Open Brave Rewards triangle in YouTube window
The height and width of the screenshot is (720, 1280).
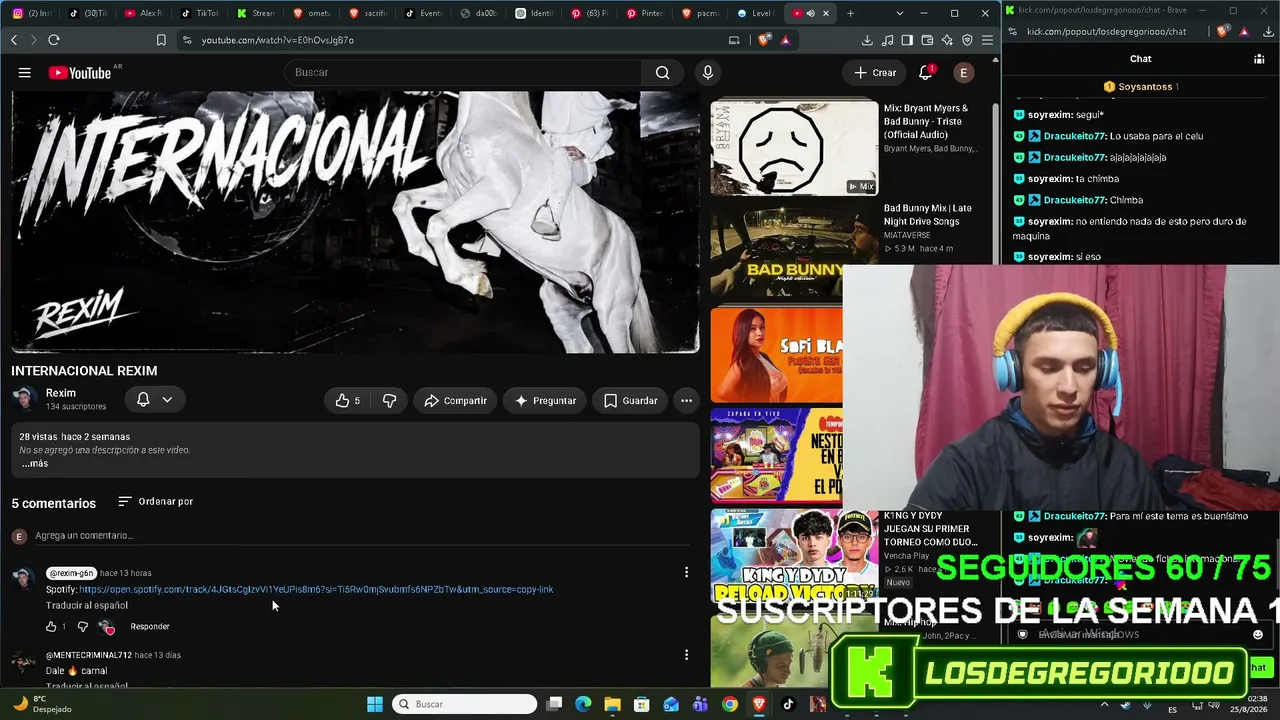point(785,40)
